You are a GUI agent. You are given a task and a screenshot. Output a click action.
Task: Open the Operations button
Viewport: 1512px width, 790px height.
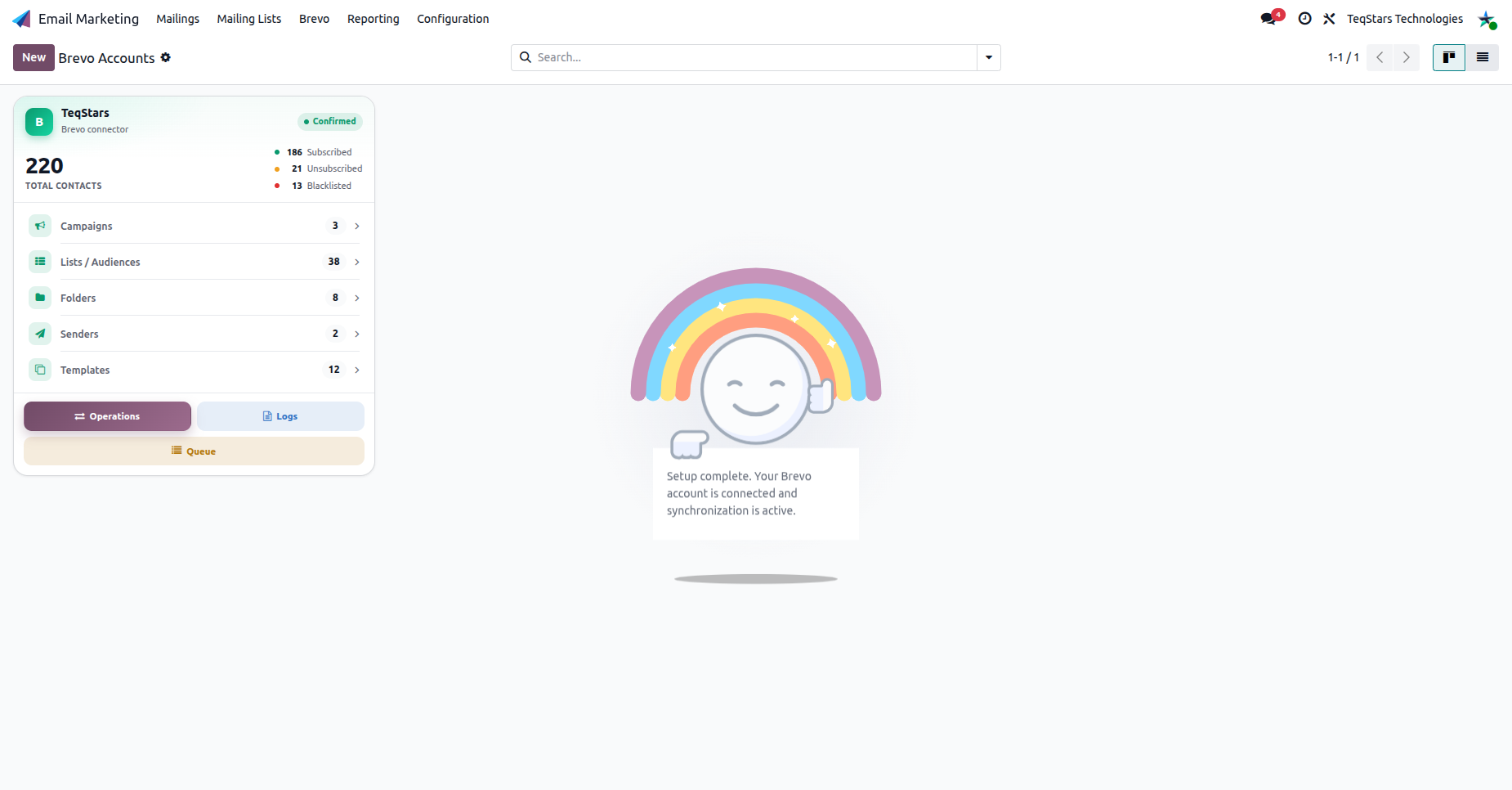(x=107, y=416)
